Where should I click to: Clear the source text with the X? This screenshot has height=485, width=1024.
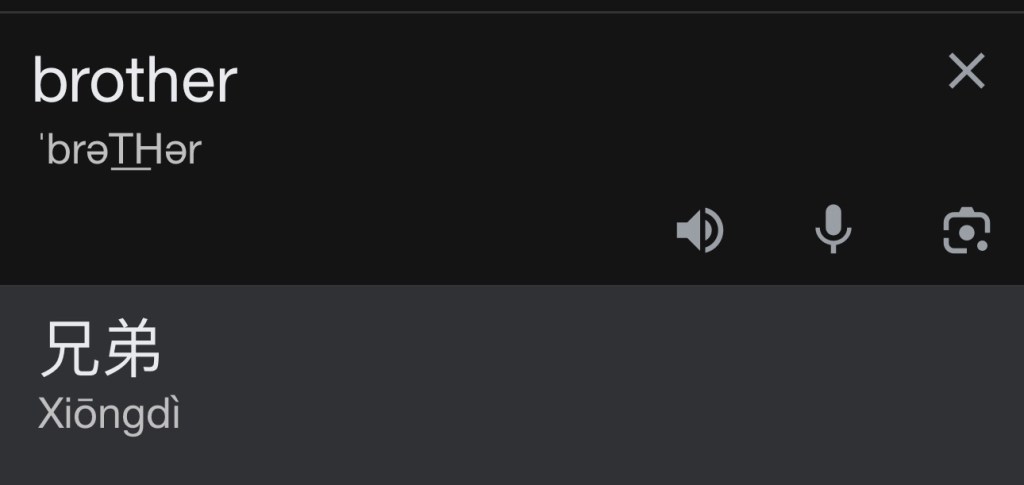(966, 70)
